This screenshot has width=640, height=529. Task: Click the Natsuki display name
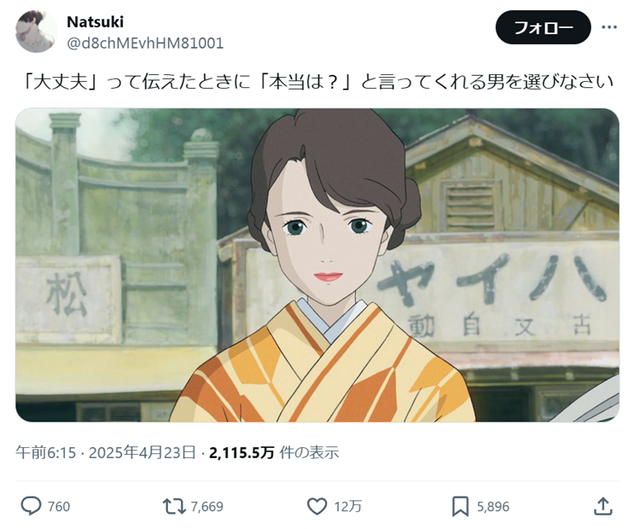(x=95, y=22)
